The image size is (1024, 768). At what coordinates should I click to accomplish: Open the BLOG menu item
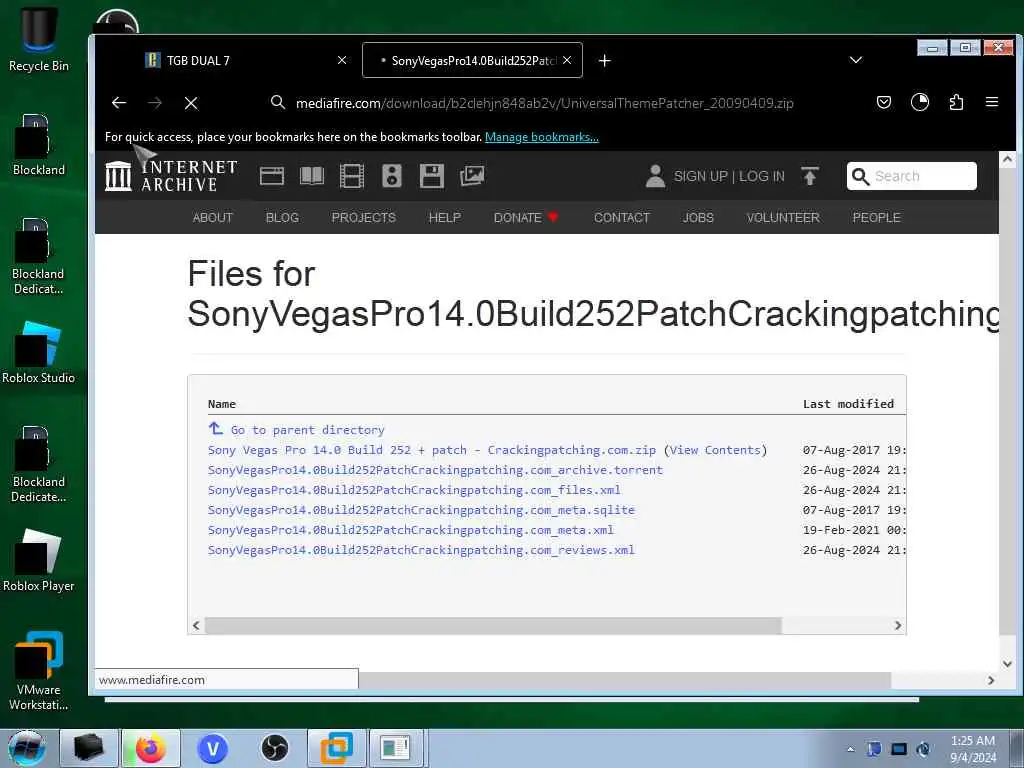(282, 217)
